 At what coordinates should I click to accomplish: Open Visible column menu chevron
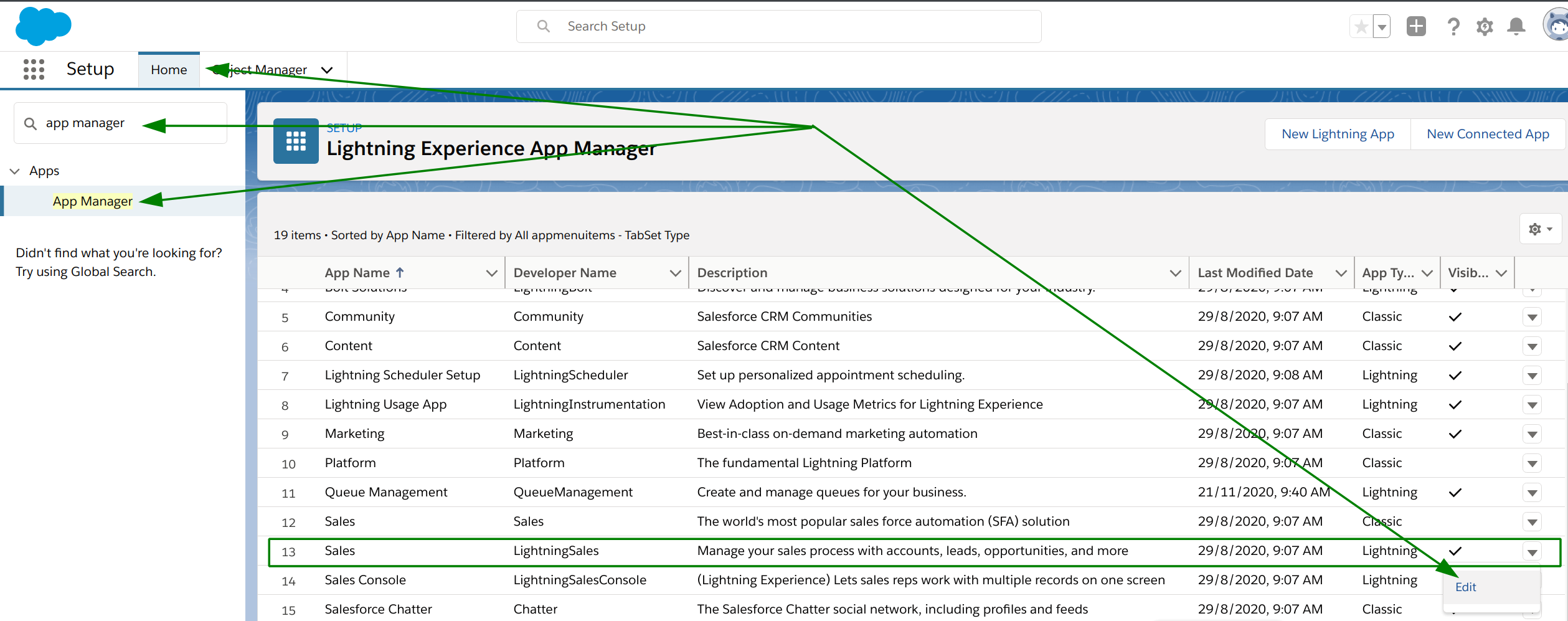pyautogui.click(x=1501, y=273)
